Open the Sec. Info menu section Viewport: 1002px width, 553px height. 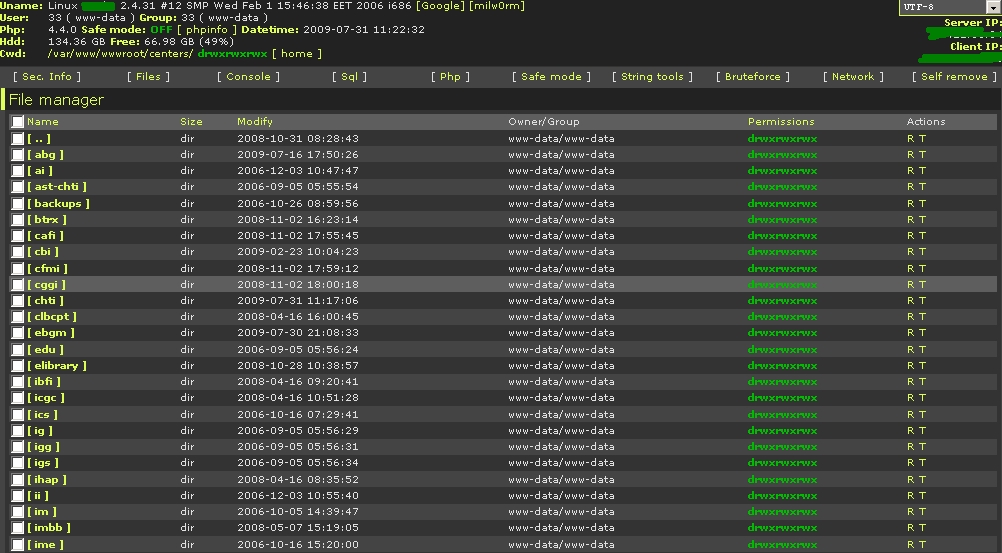pos(46,77)
